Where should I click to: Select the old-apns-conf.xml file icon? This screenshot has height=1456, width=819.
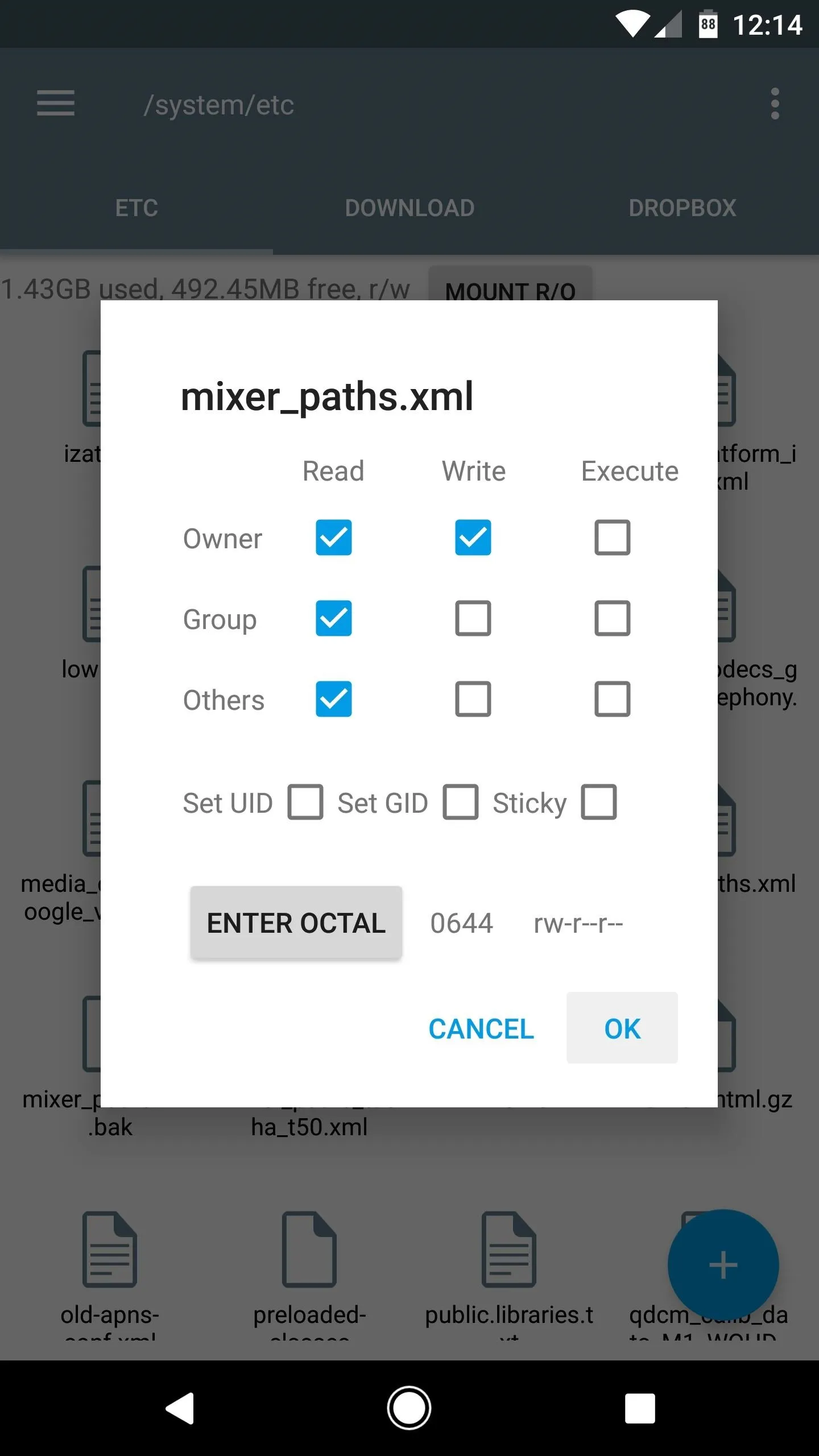[110, 1250]
